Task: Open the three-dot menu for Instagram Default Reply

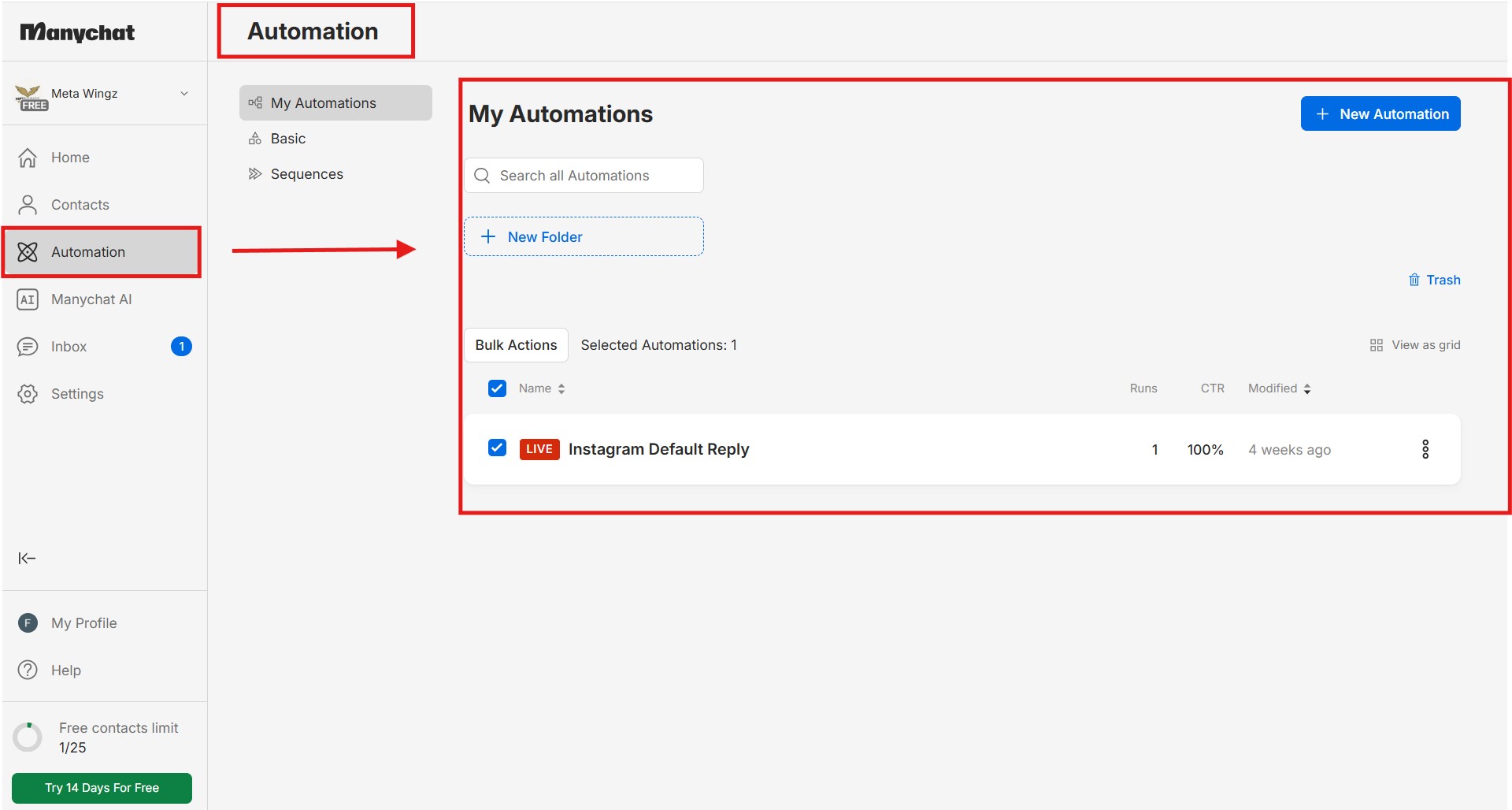Action: [1425, 449]
